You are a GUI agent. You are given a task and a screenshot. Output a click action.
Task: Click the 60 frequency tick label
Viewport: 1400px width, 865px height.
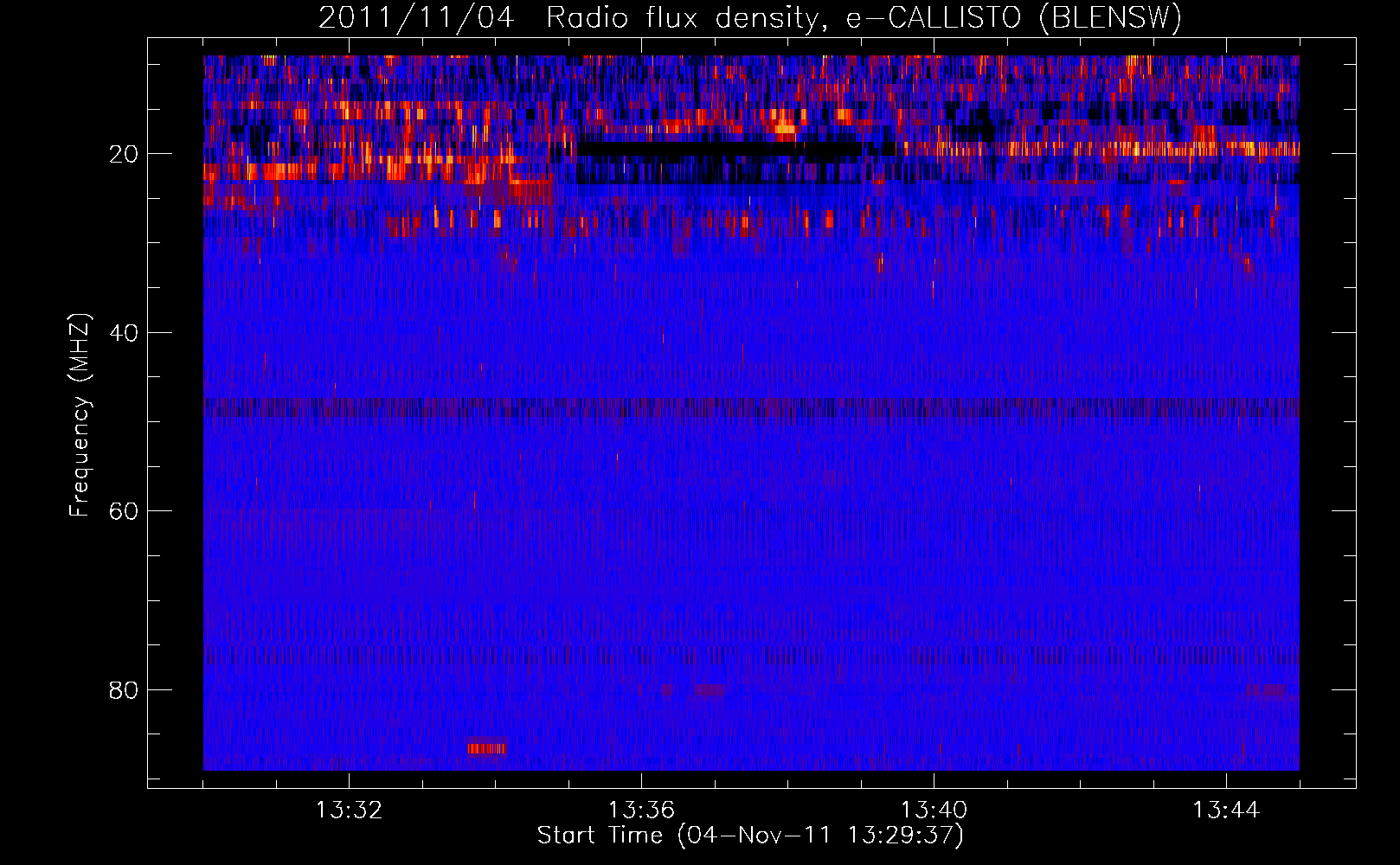[124, 511]
